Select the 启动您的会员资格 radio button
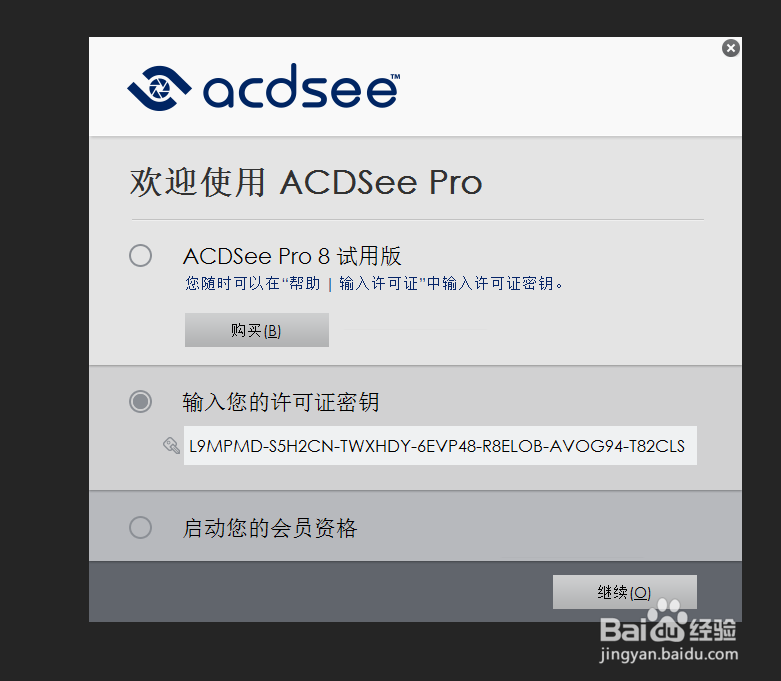 tap(140, 527)
